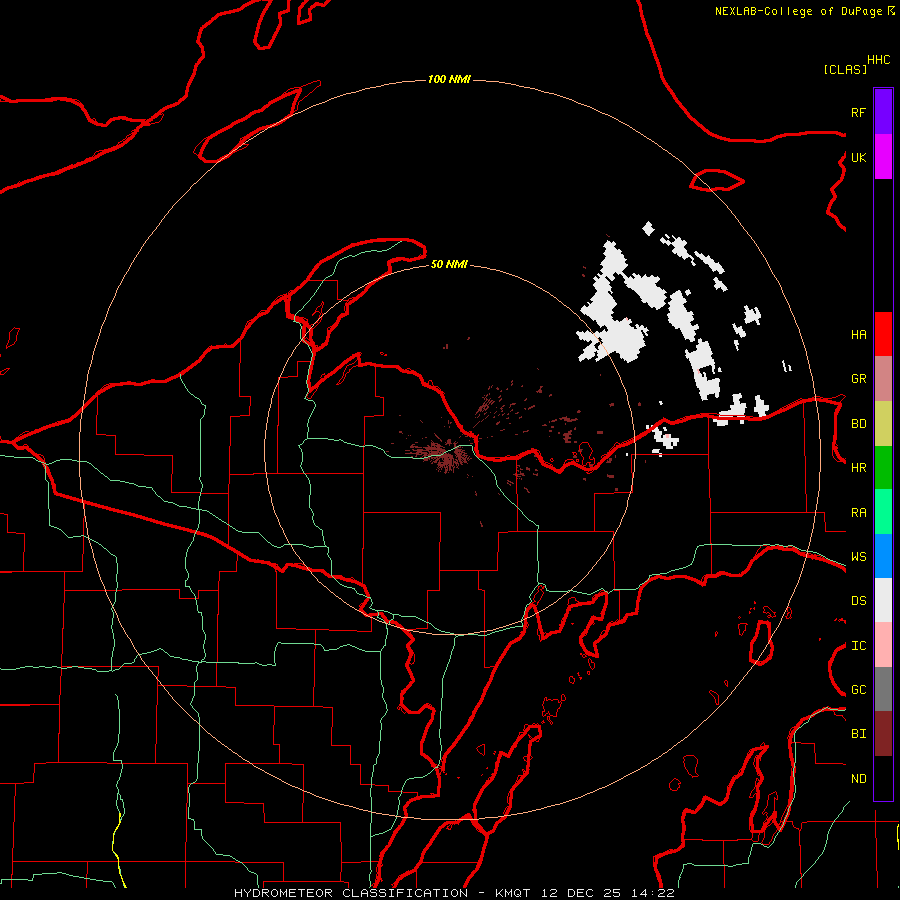Click the 'GC' legend label
This screenshot has width=900, height=900.
859,690
